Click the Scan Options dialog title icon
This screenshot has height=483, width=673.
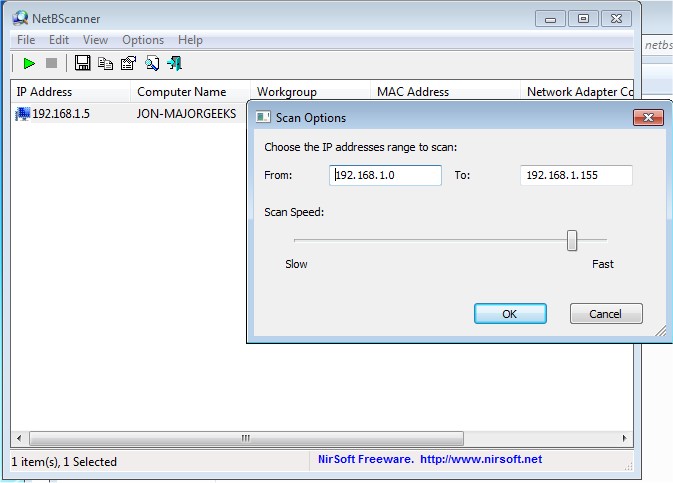coord(263,117)
